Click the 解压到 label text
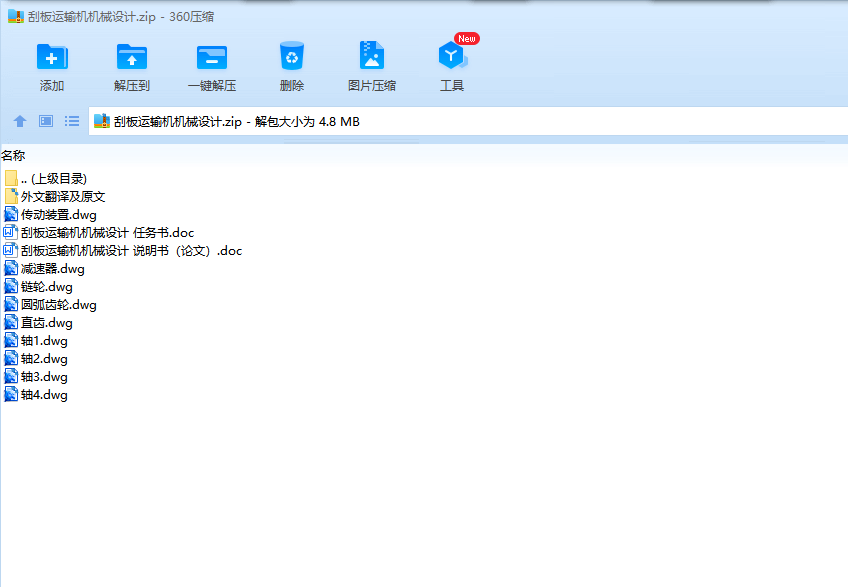Viewport: 848px width, 587px height. (132, 85)
